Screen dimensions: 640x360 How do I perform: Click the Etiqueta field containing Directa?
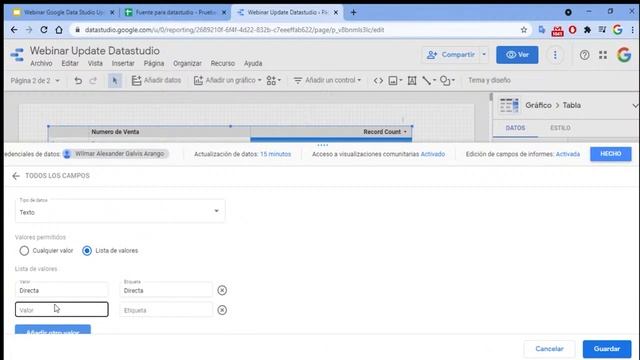(x=166, y=290)
